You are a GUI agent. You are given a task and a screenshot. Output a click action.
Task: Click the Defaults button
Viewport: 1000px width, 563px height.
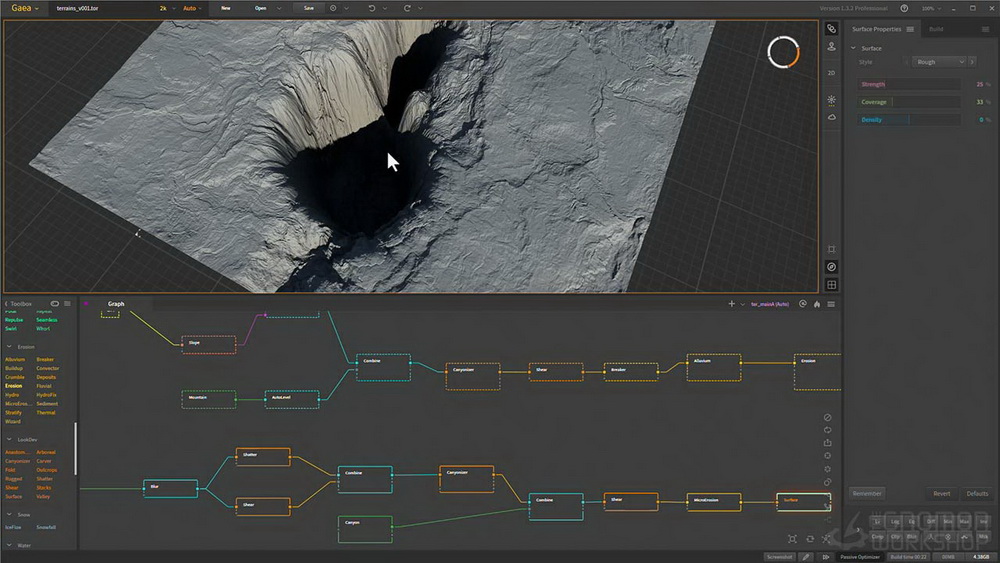[976, 494]
